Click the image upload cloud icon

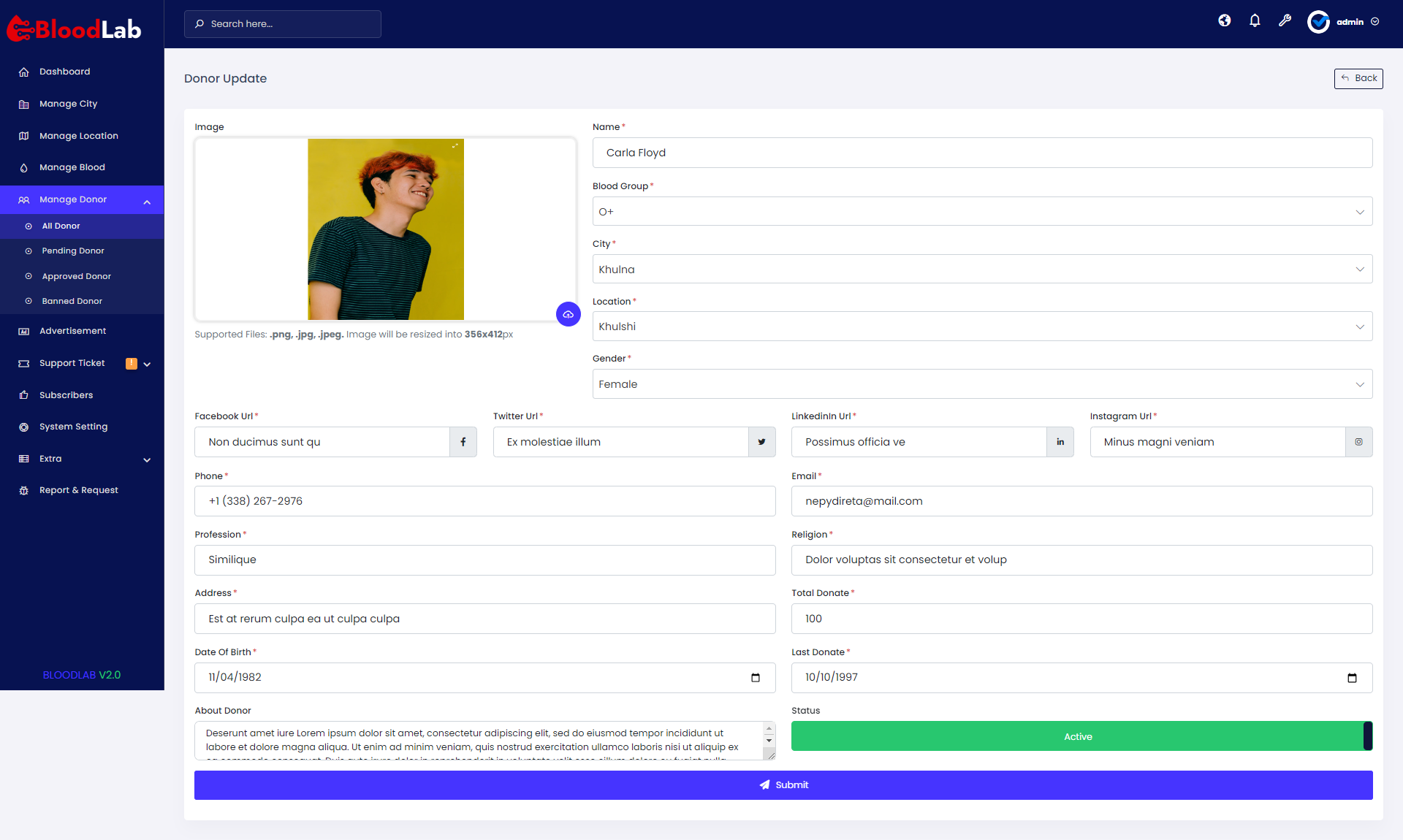click(569, 314)
